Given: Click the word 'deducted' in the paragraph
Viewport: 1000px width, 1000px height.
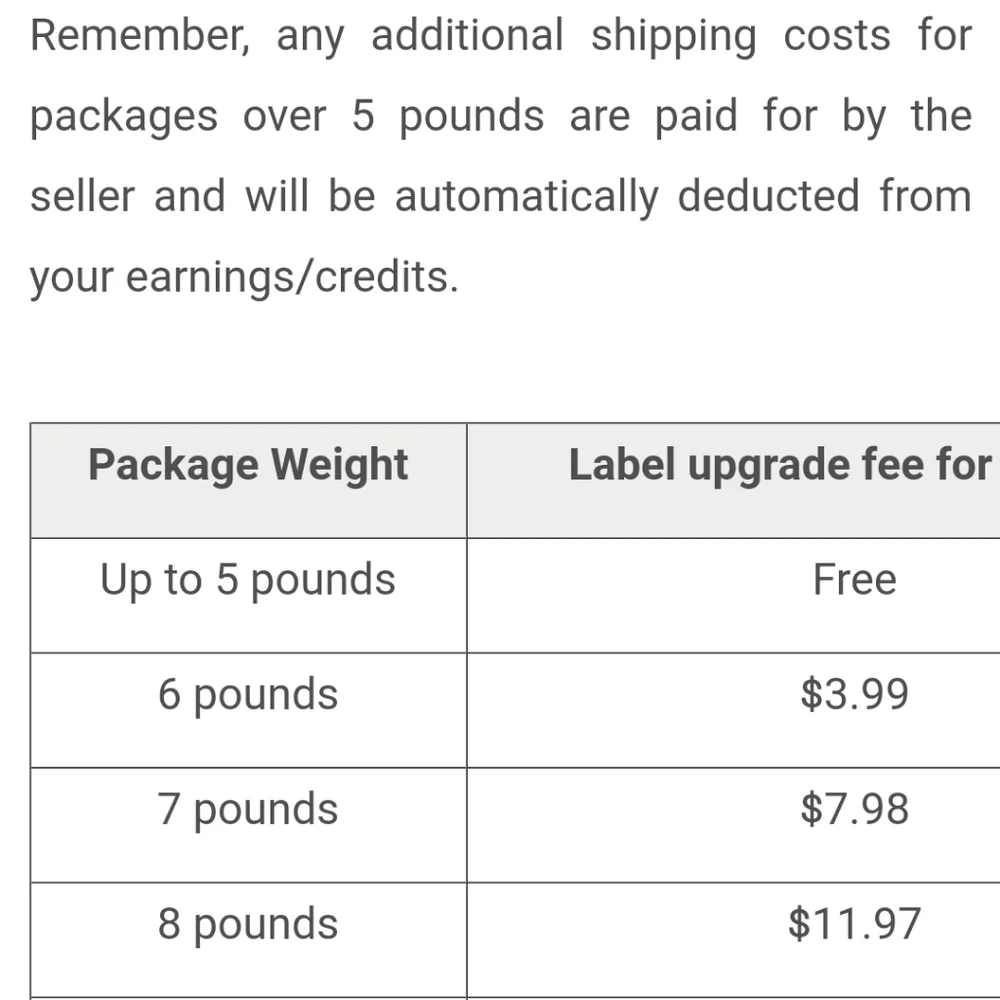Looking at the screenshot, I should click(768, 196).
